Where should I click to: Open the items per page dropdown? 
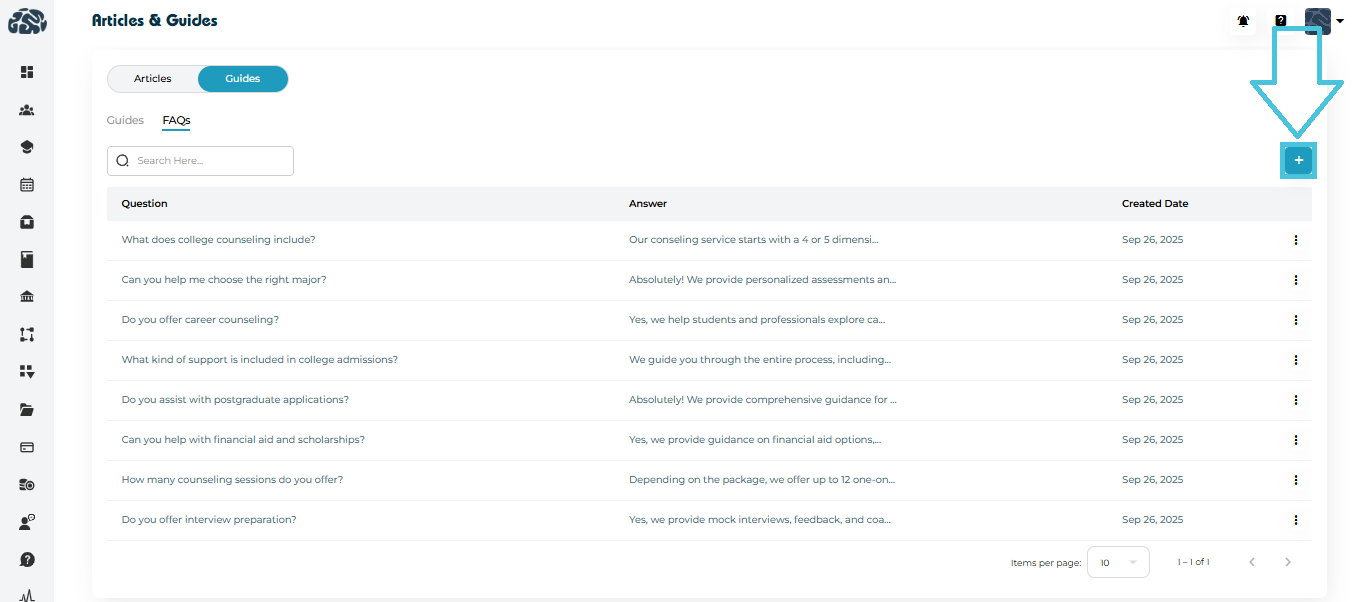(x=1118, y=563)
